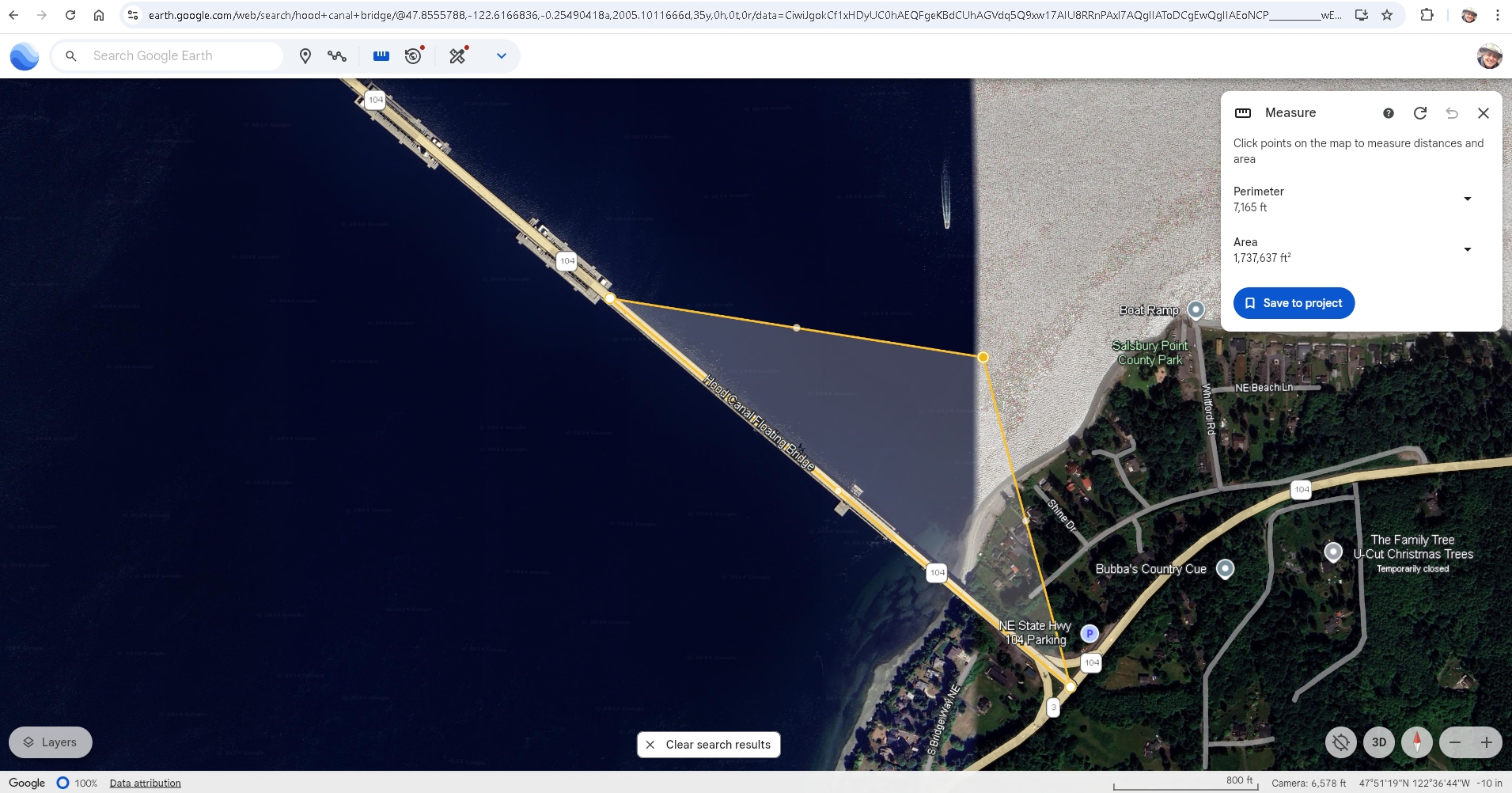The width and height of the screenshot is (1512, 793).
Task: Click the Shine Dr road label
Action: tap(1062, 515)
